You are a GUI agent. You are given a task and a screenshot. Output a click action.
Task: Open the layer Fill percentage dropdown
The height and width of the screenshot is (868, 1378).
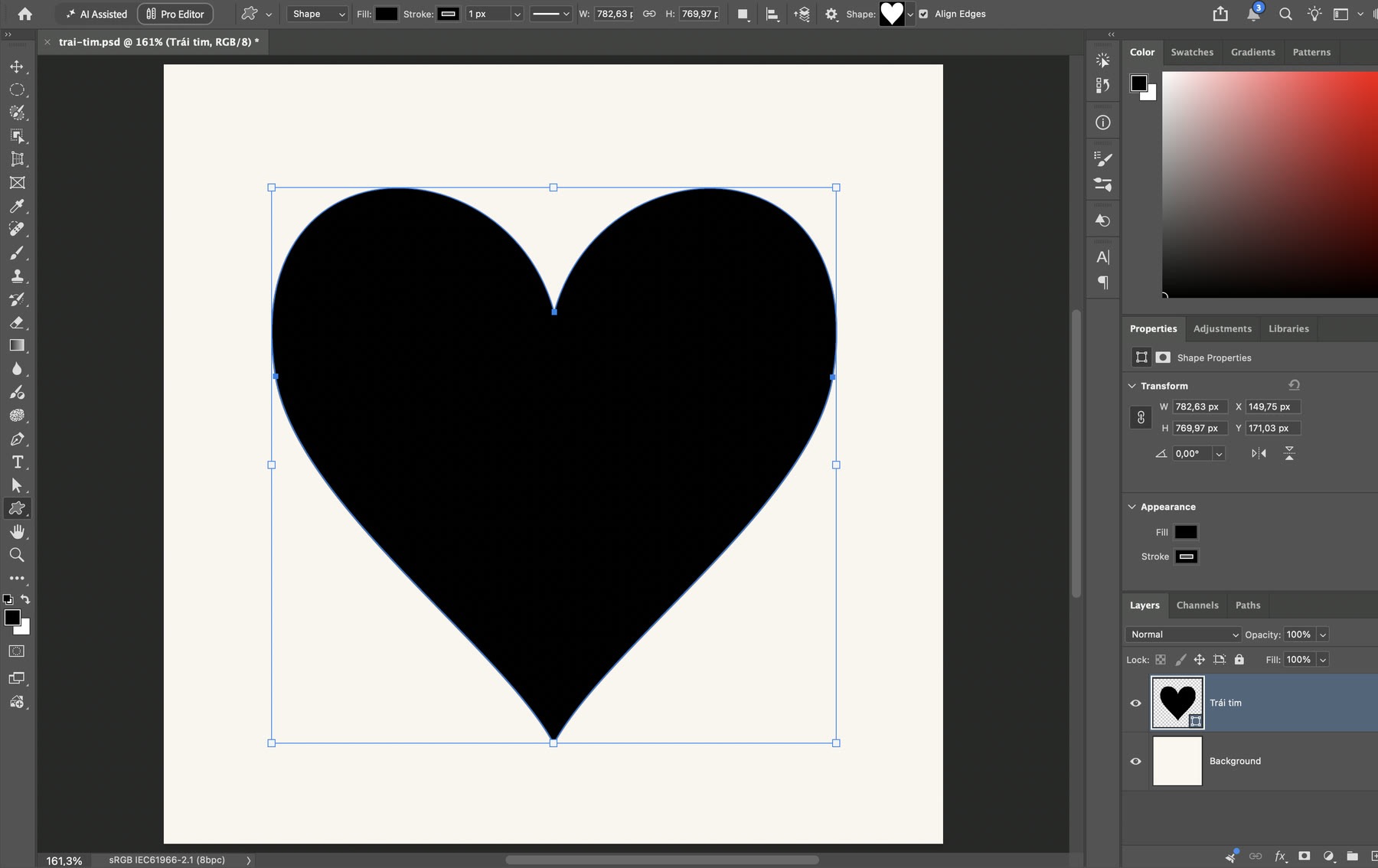coord(1323,660)
